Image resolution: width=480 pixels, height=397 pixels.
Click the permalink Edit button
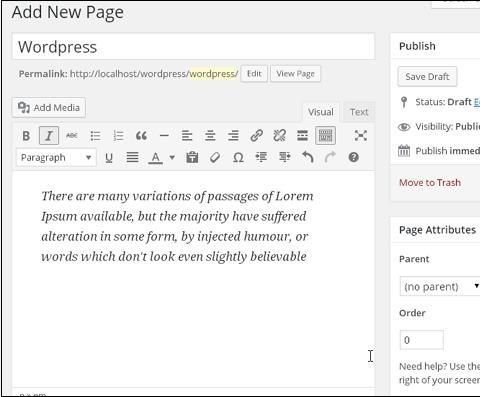tap(254, 74)
